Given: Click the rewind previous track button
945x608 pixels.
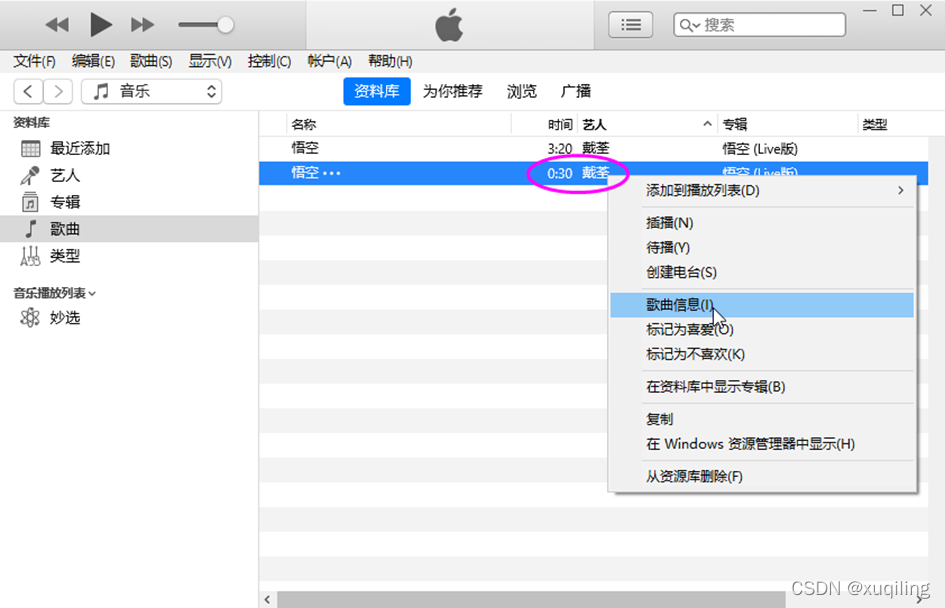Looking at the screenshot, I should click(57, 25).
